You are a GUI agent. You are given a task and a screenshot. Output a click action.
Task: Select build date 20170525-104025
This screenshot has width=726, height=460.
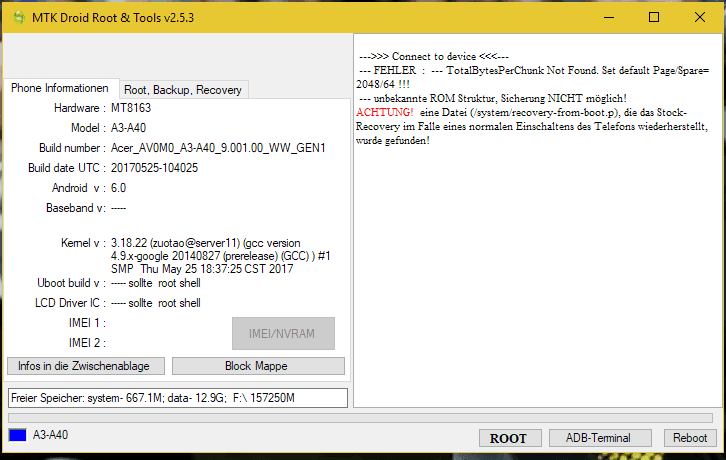pyautogui.click(x=154, y=168)
